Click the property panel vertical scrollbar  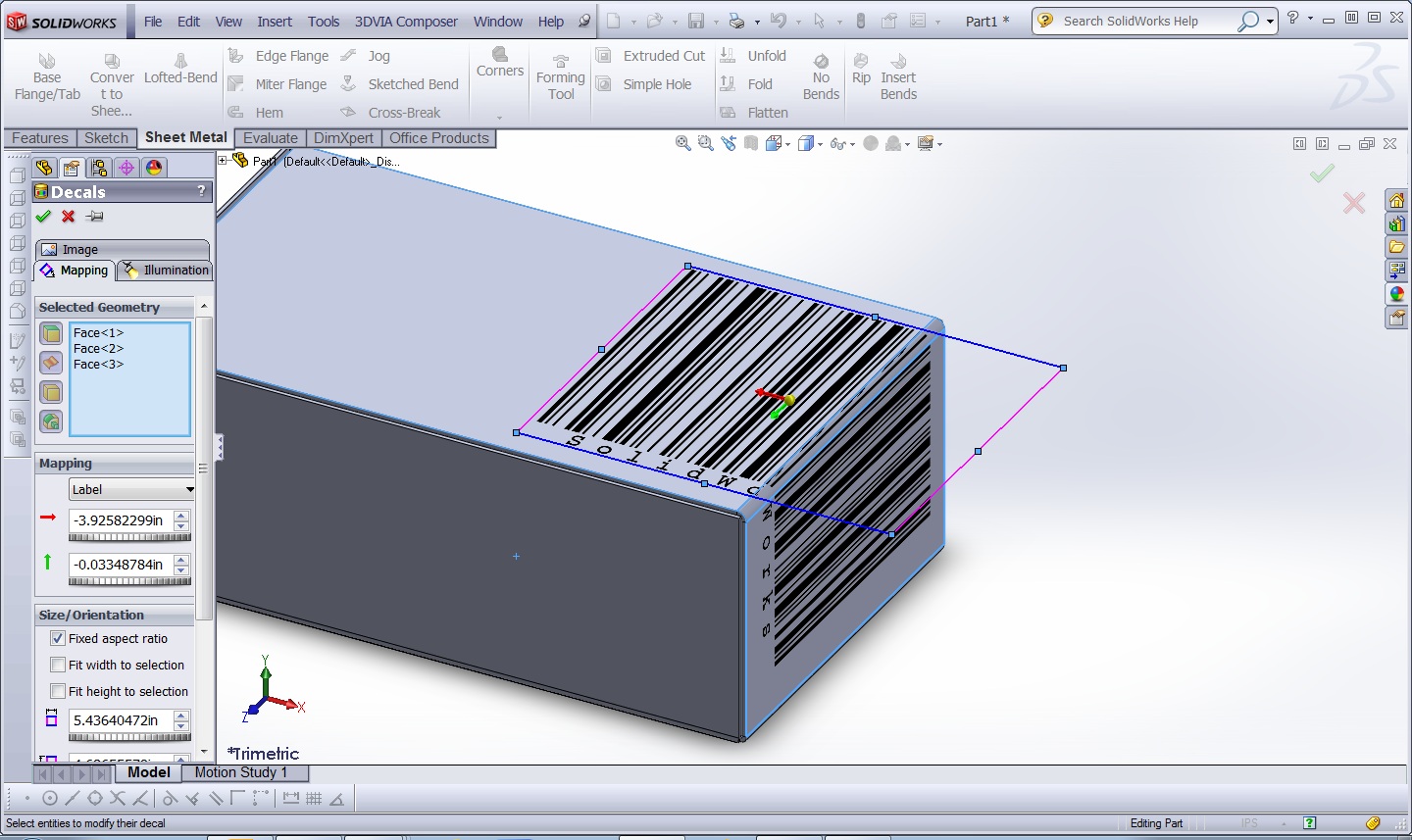click(x=204, y=470)
